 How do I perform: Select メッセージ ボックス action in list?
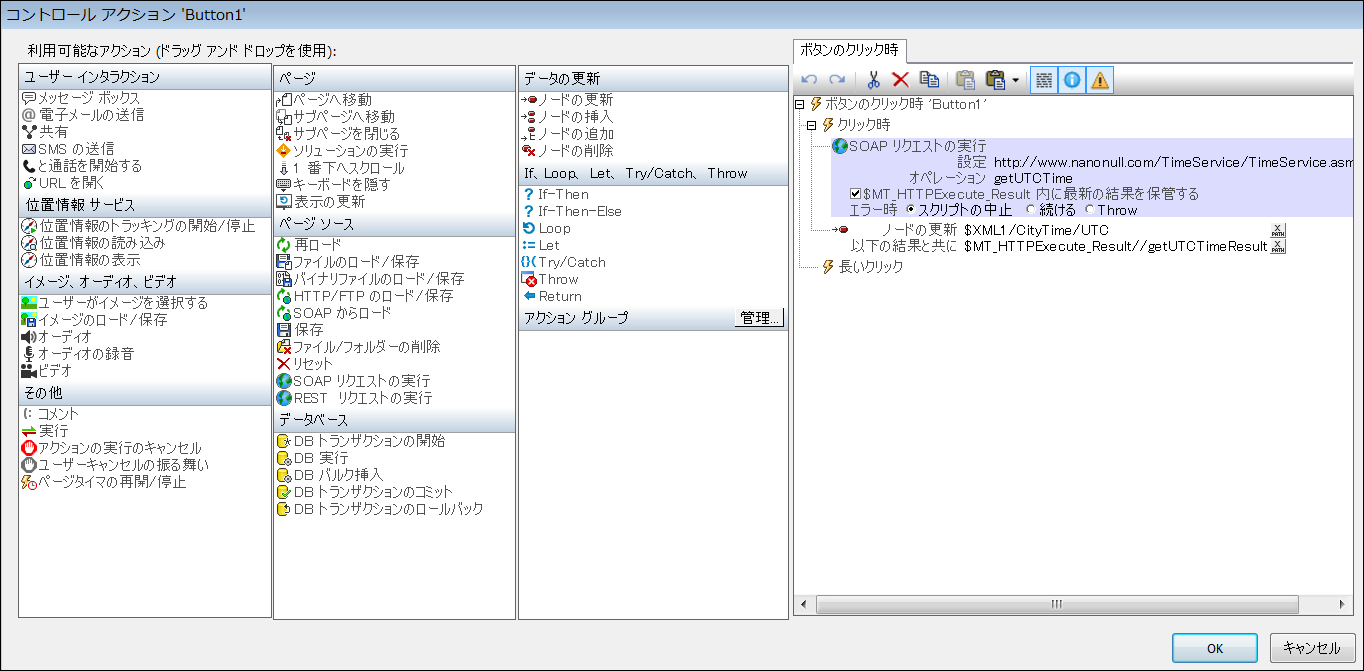(x=88, y=99)
